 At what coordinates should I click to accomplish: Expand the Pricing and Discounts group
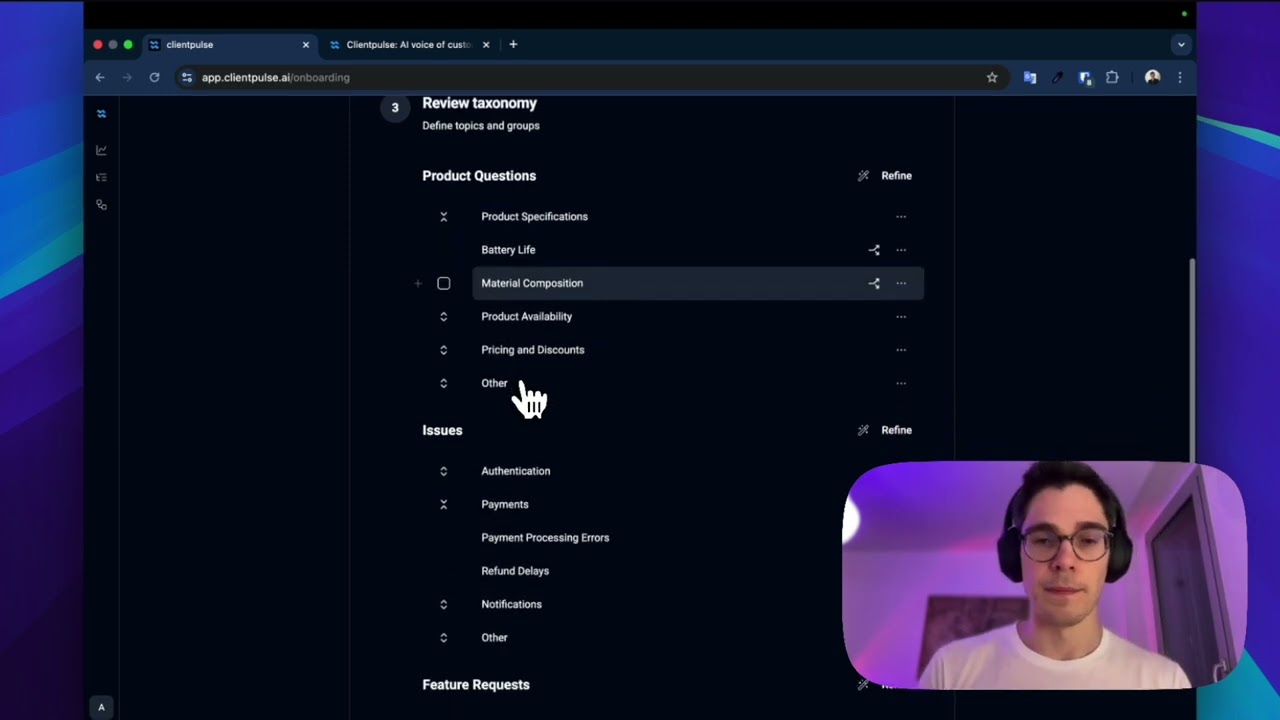444,350
